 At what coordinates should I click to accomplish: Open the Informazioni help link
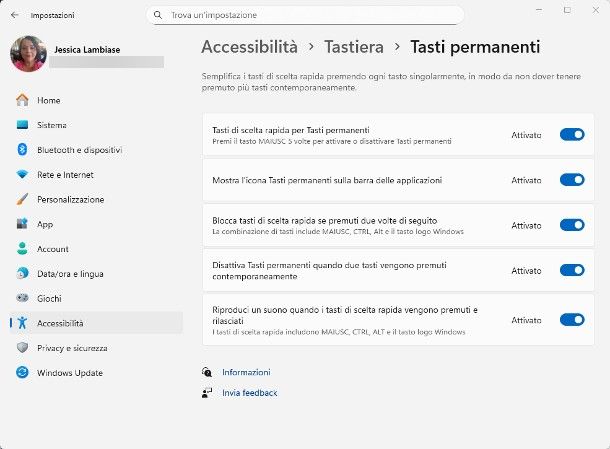point(246,372)
